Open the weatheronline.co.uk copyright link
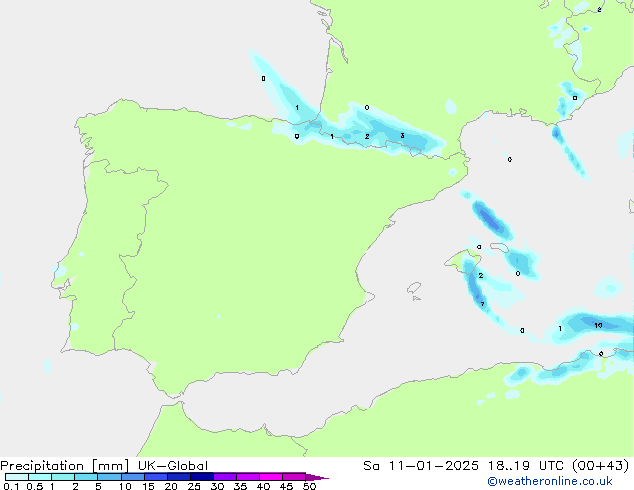This screenshot has height=490, width=634. pos(549,481)
